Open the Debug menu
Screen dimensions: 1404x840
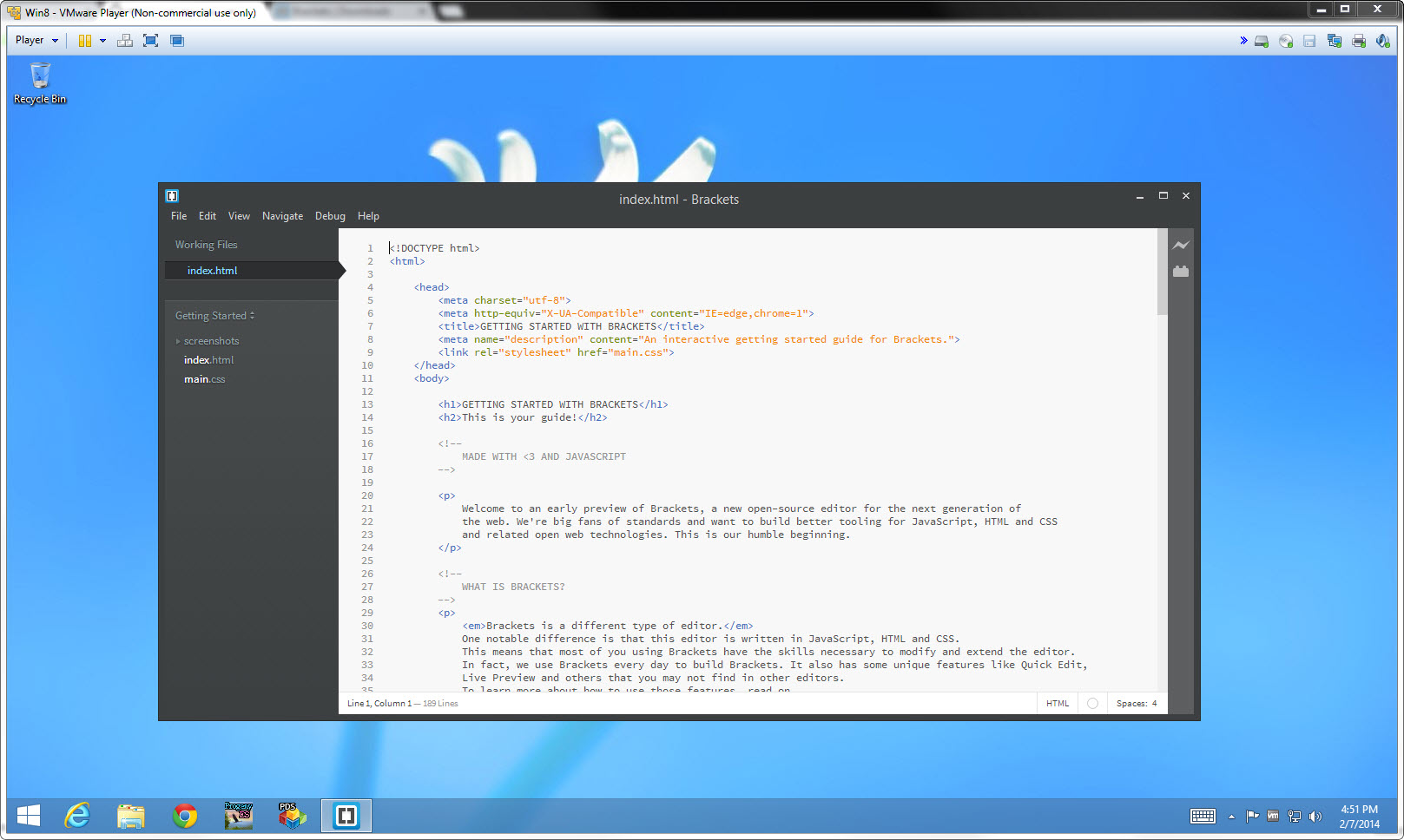pos(330,216)
